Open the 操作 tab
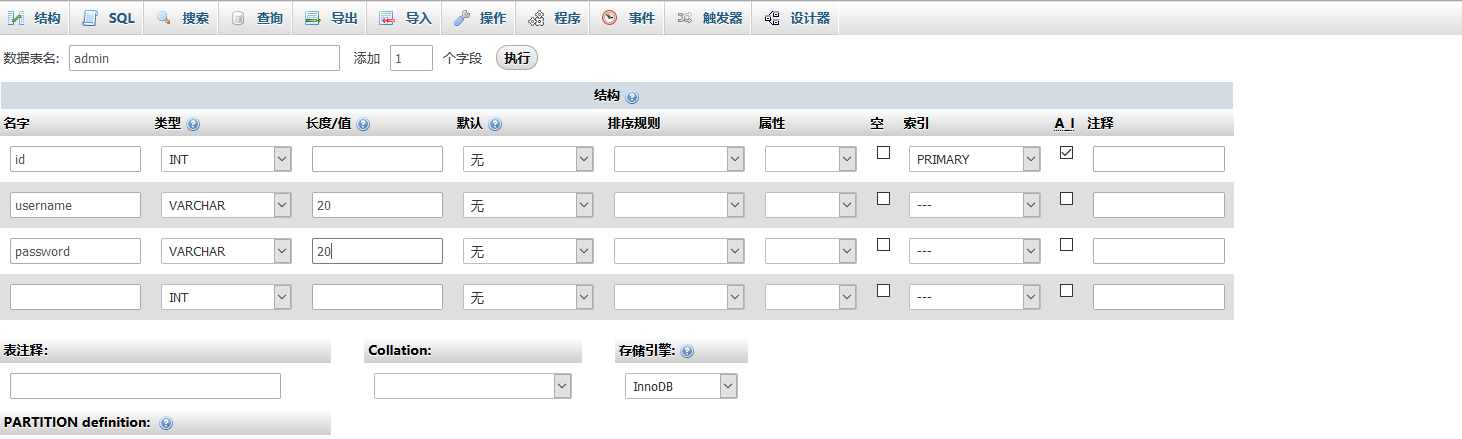 coord(479,18)
